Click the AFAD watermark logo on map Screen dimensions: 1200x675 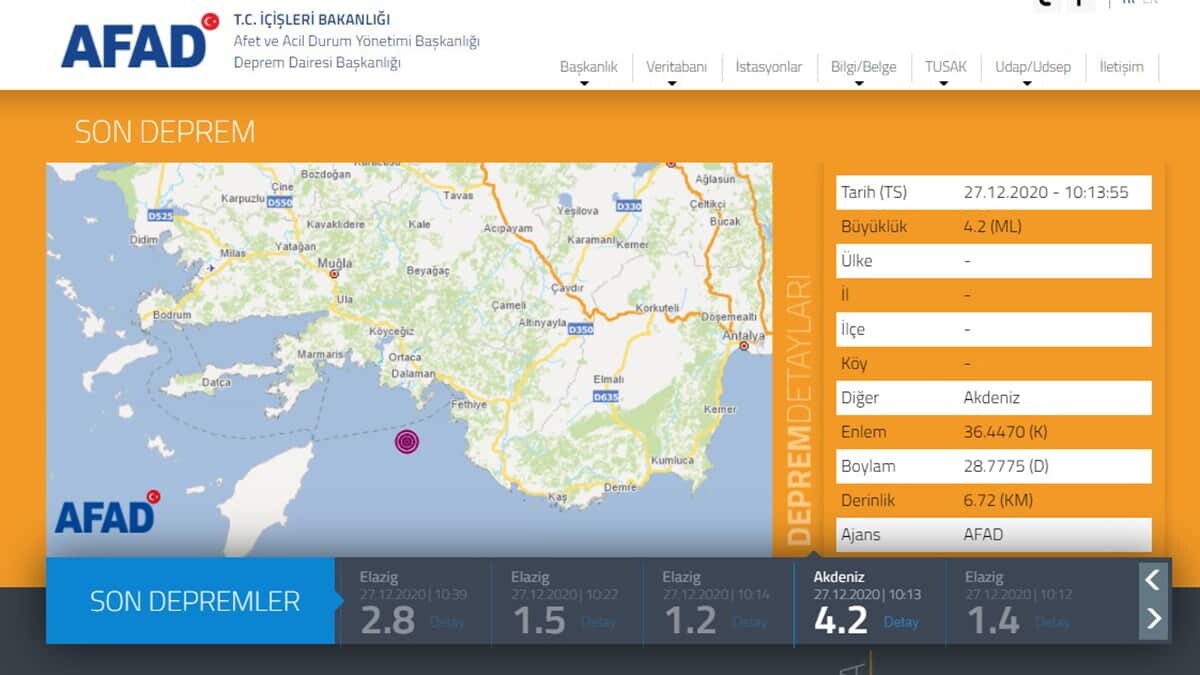[107, 512]
